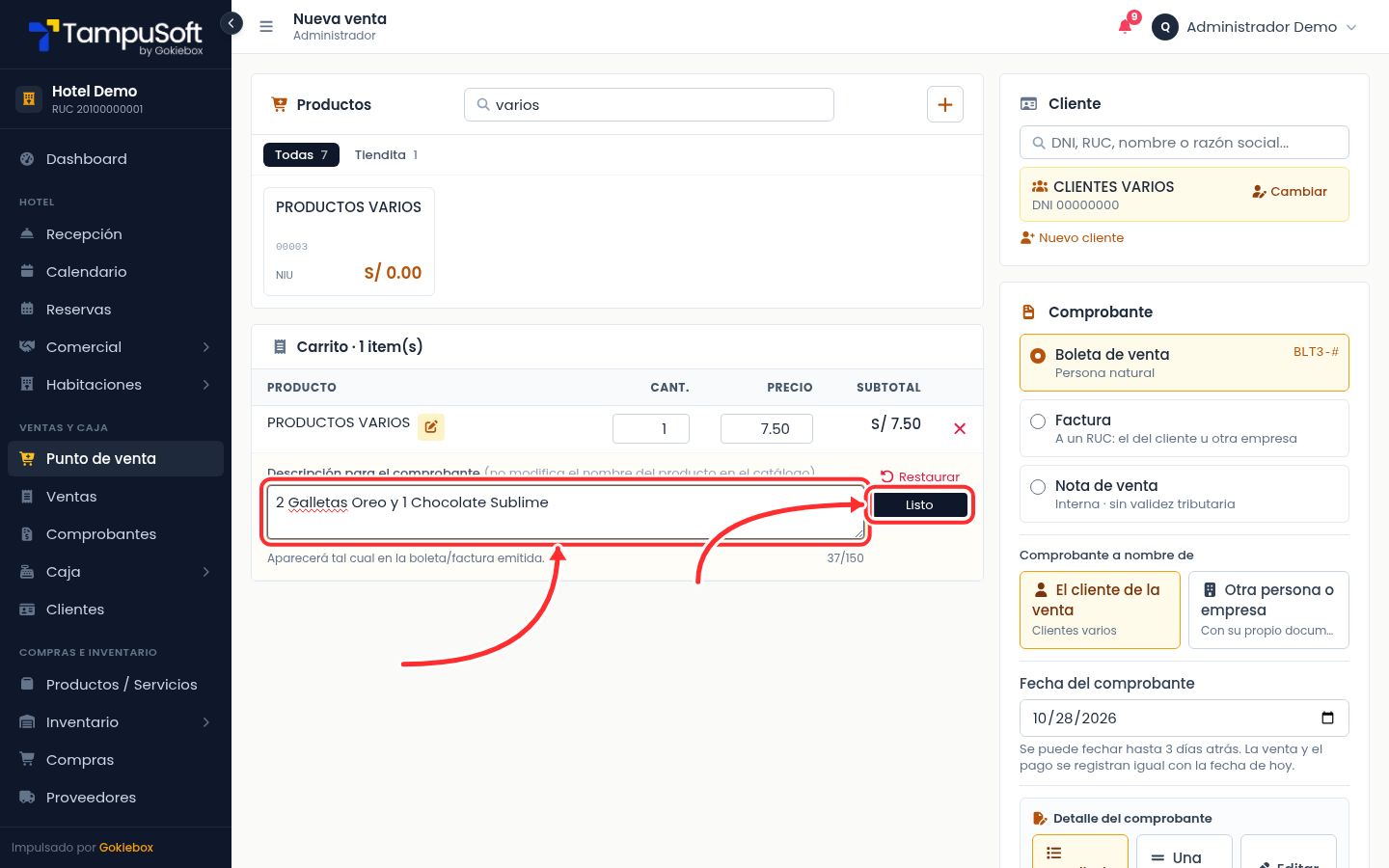Image resolution: width=1389 pixels, height=868 pixels.
Task: Click the client search field for DNI or RUC
Action: [1185, 142]
